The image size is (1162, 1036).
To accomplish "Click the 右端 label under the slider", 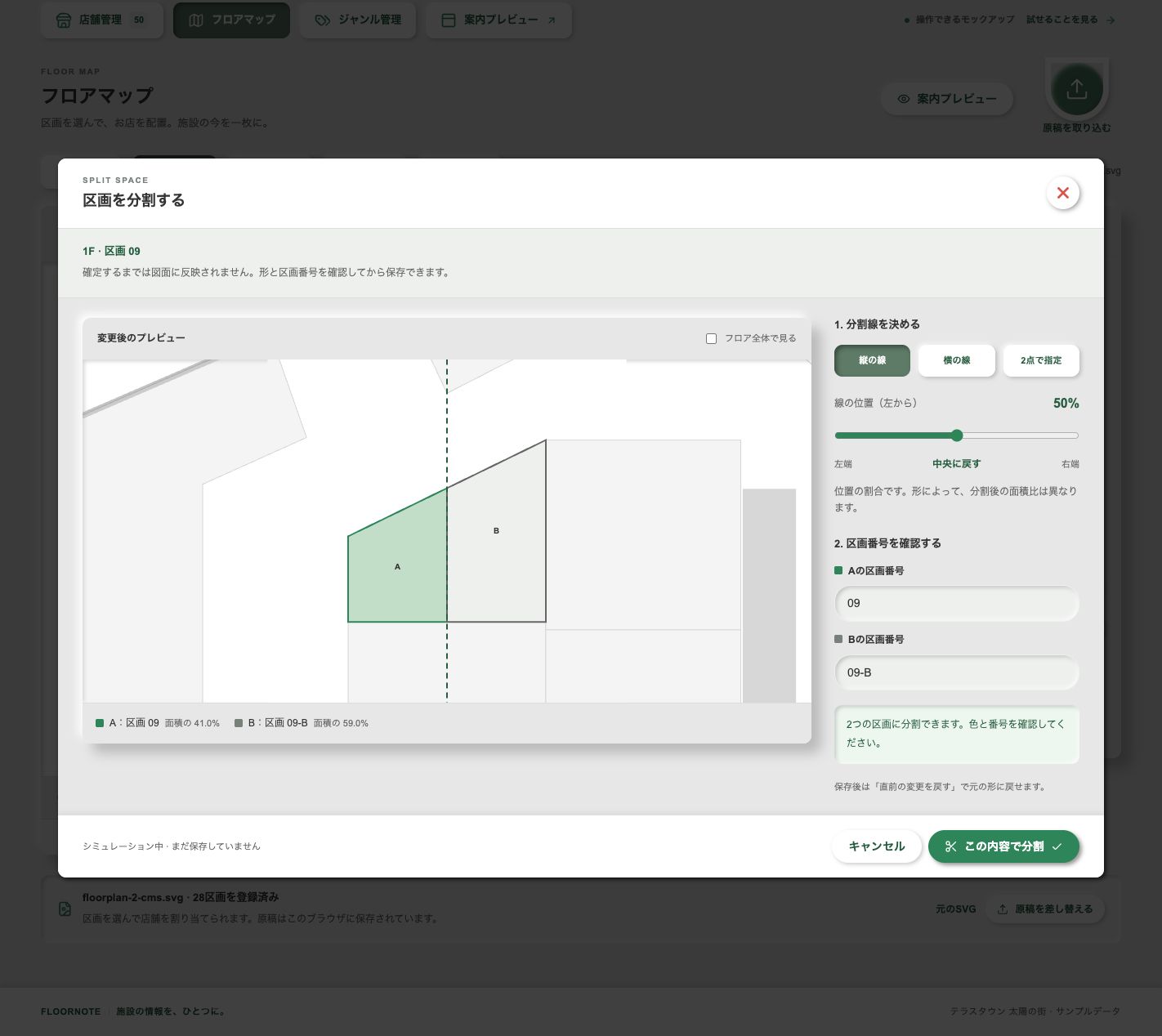I will coord(1070,464).
